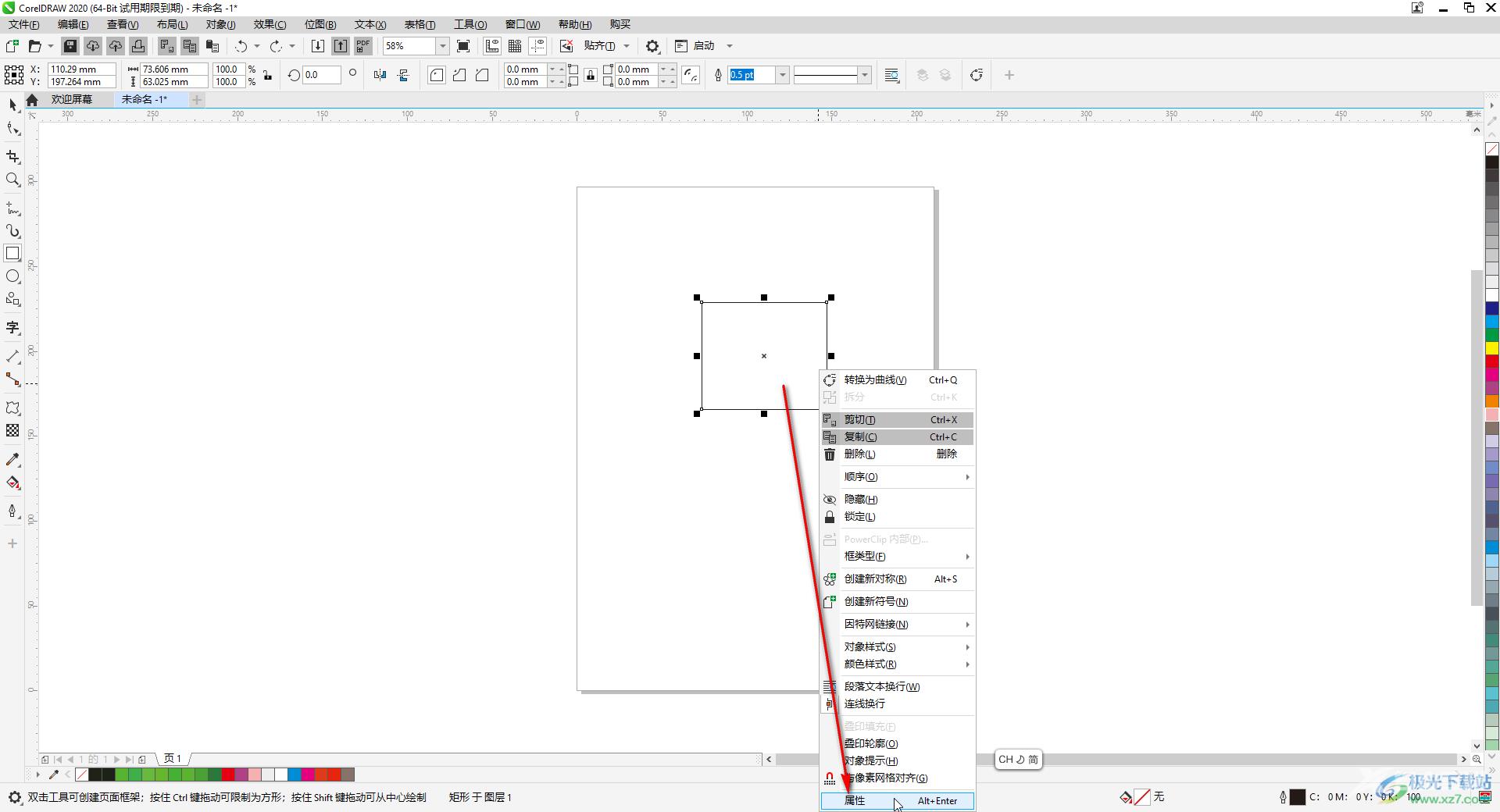
Task: Toggle Show guidelines button
Action: pos(537,46)
